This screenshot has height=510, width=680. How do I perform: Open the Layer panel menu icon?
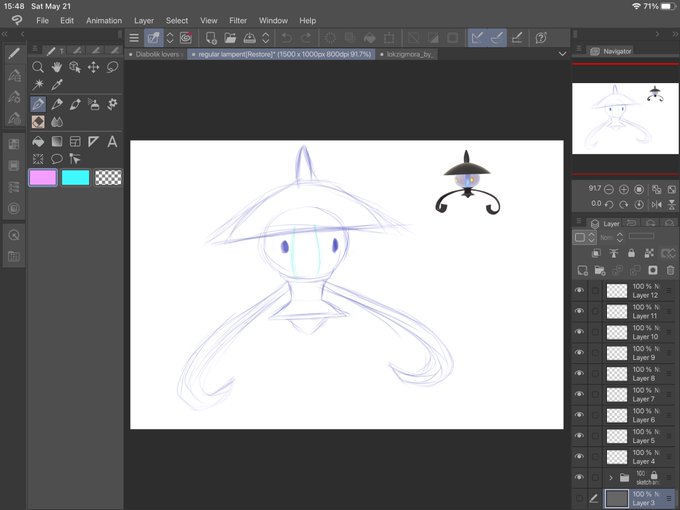pos(579,222)
